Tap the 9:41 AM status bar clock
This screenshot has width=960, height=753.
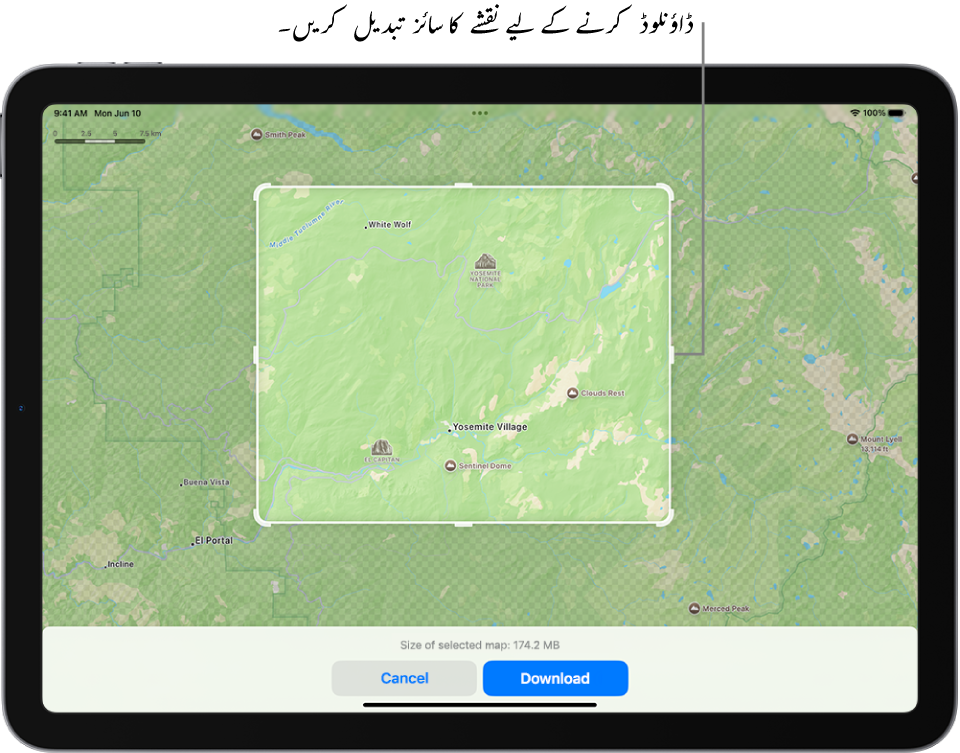[71, 113]
